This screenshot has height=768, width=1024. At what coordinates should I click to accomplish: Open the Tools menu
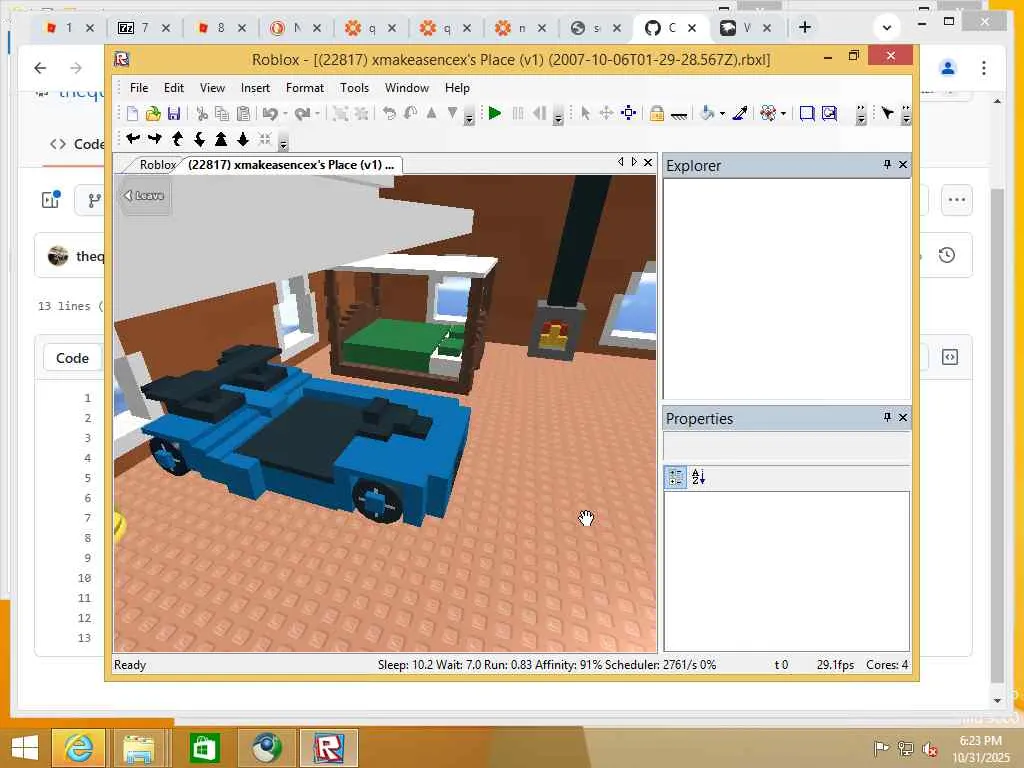(354, 88)
